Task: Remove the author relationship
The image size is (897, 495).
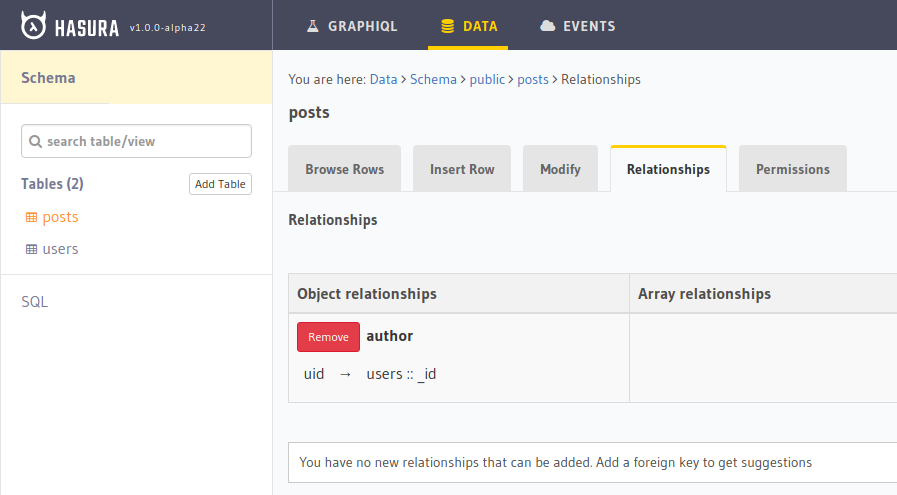Action: [x=328, y=337]
